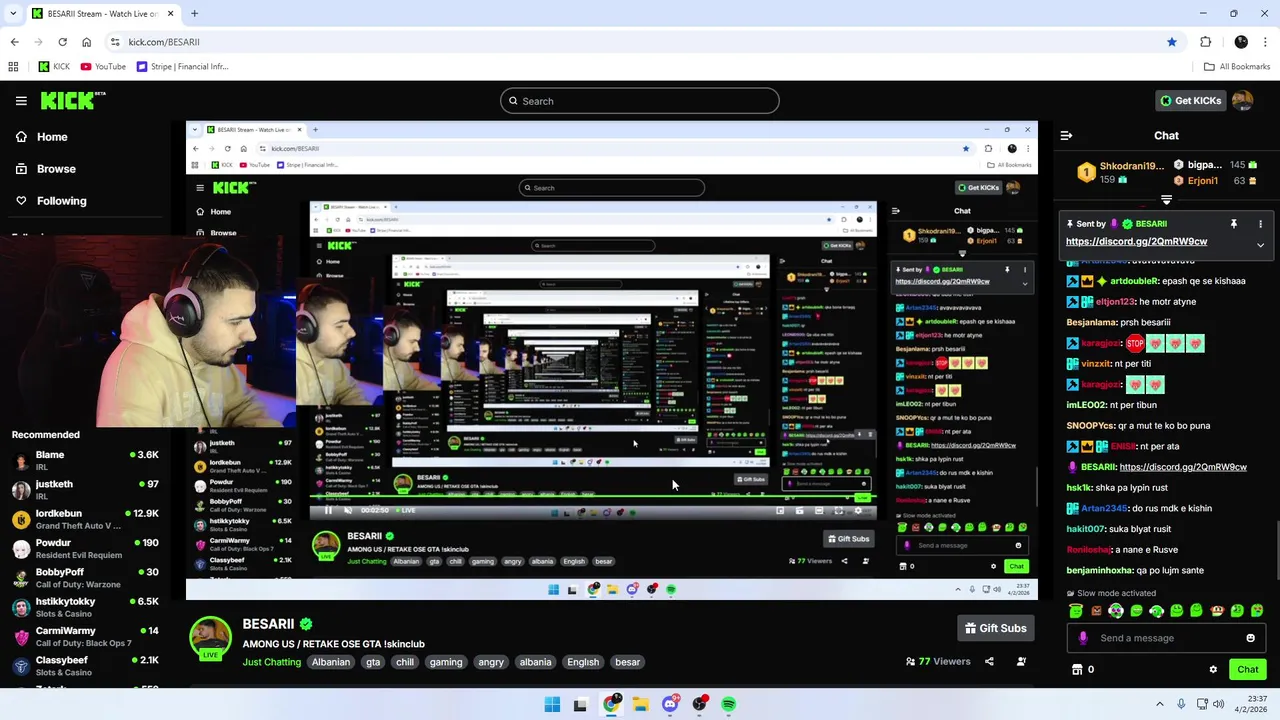1280x720 pixels.
Task: Open the clock and date flyout
Action: [x=1252, y=704]
